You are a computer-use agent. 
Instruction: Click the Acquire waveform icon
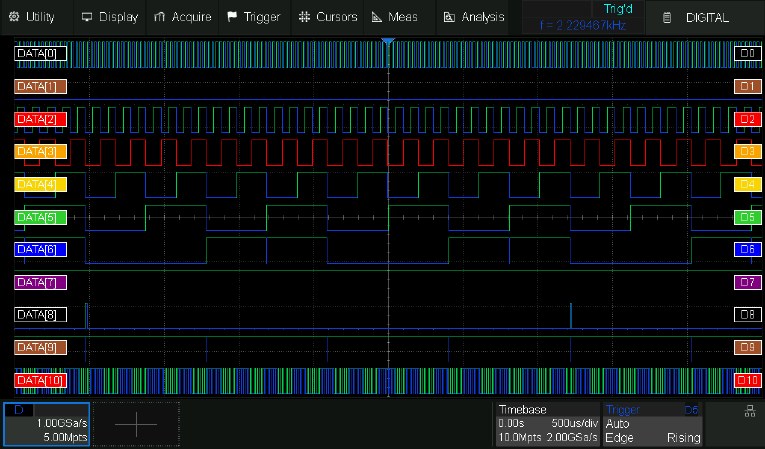click(x=159, y=17)
